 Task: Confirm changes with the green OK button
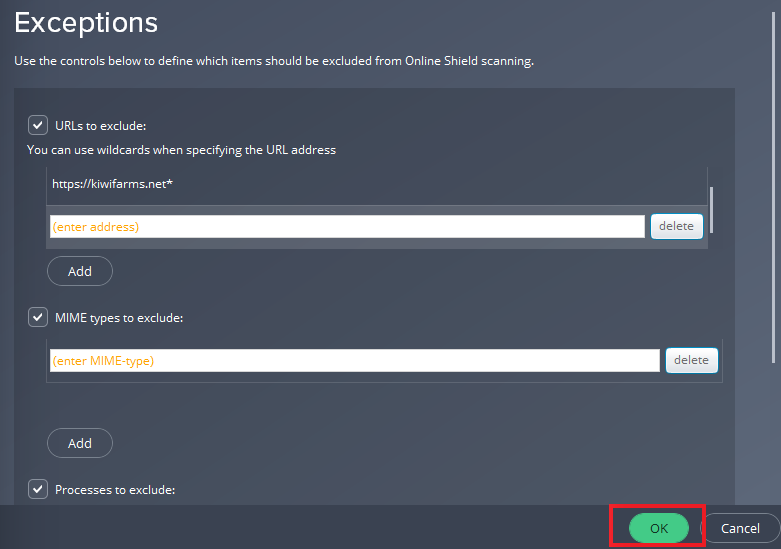[x=658, y=528]
